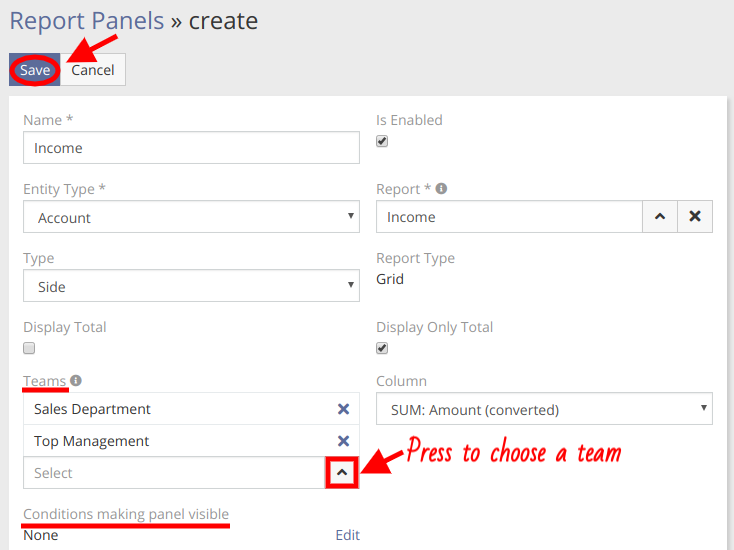This screenshot has width=734, height=550.
Task: Clear the Report field with X icon
Action: coord(695,217)
